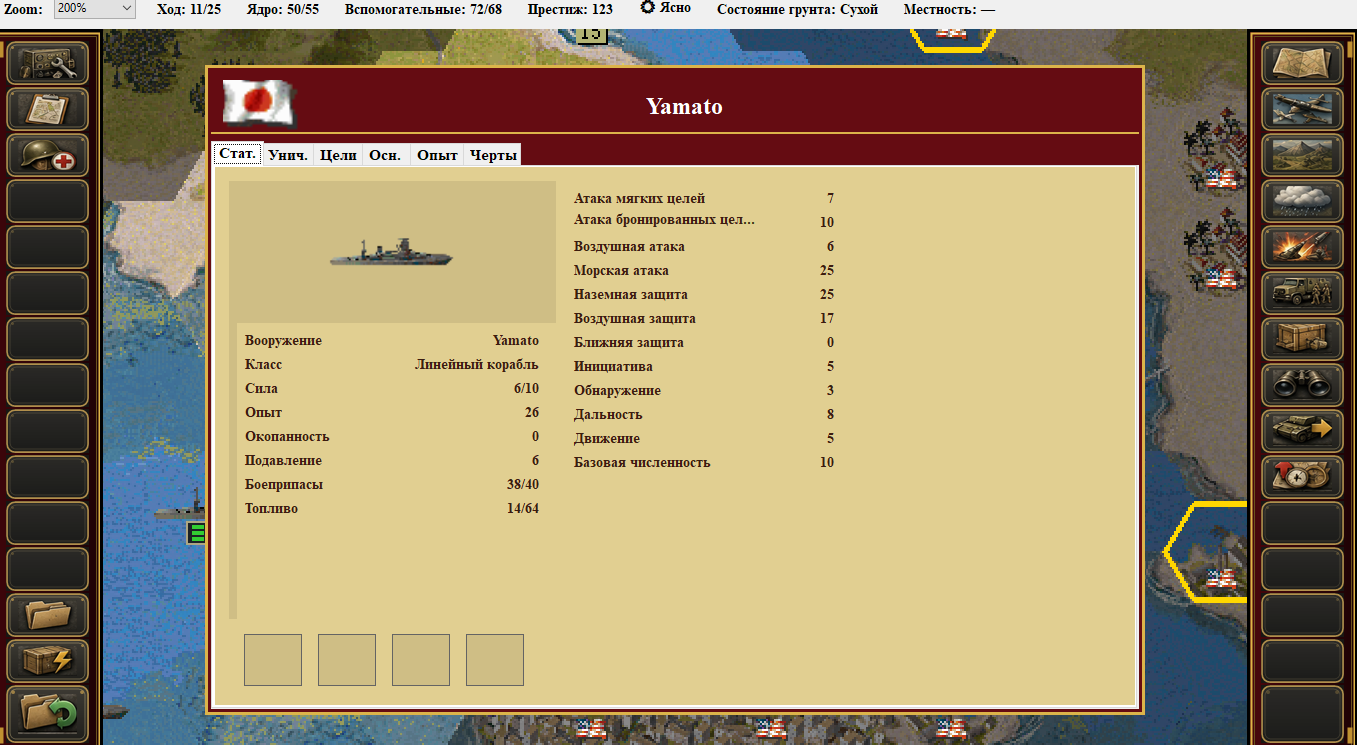Click the crate with lightning bolt icon
Viewport: 1357px width, 745px height.
coord(48,661)
